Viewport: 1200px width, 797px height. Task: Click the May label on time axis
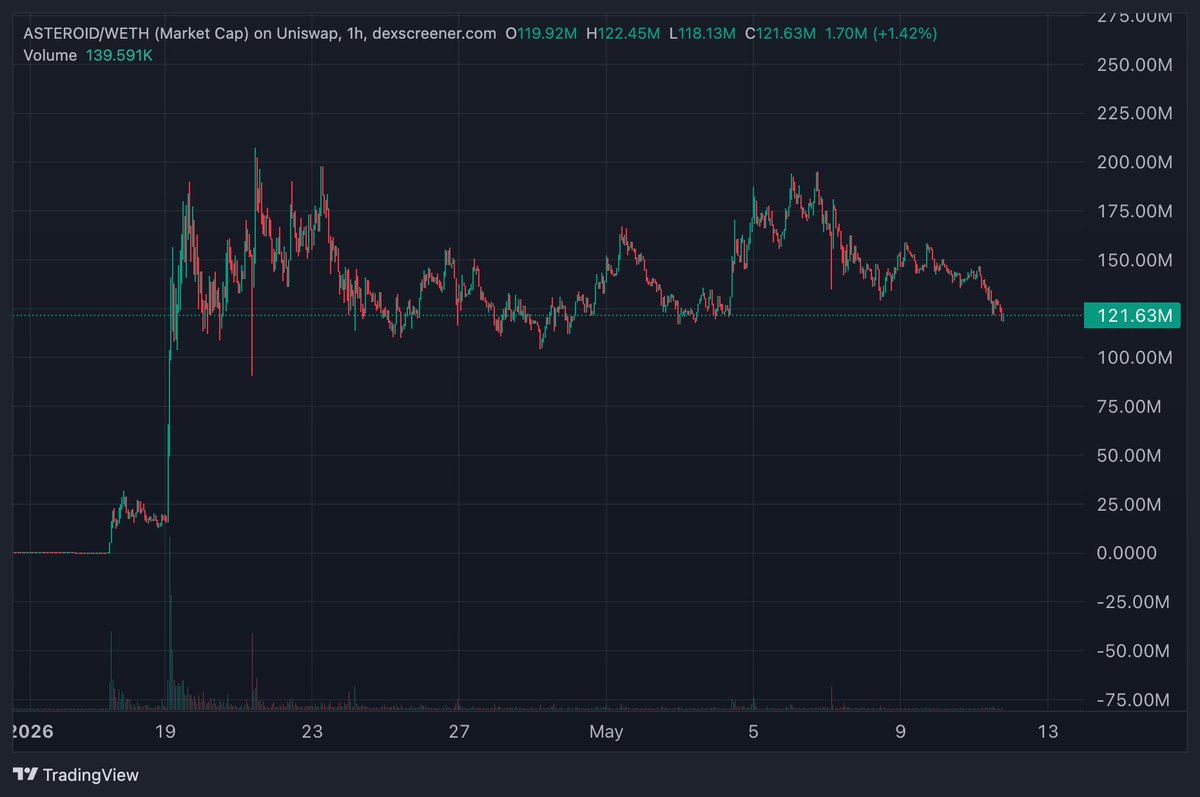pos(606,732)
